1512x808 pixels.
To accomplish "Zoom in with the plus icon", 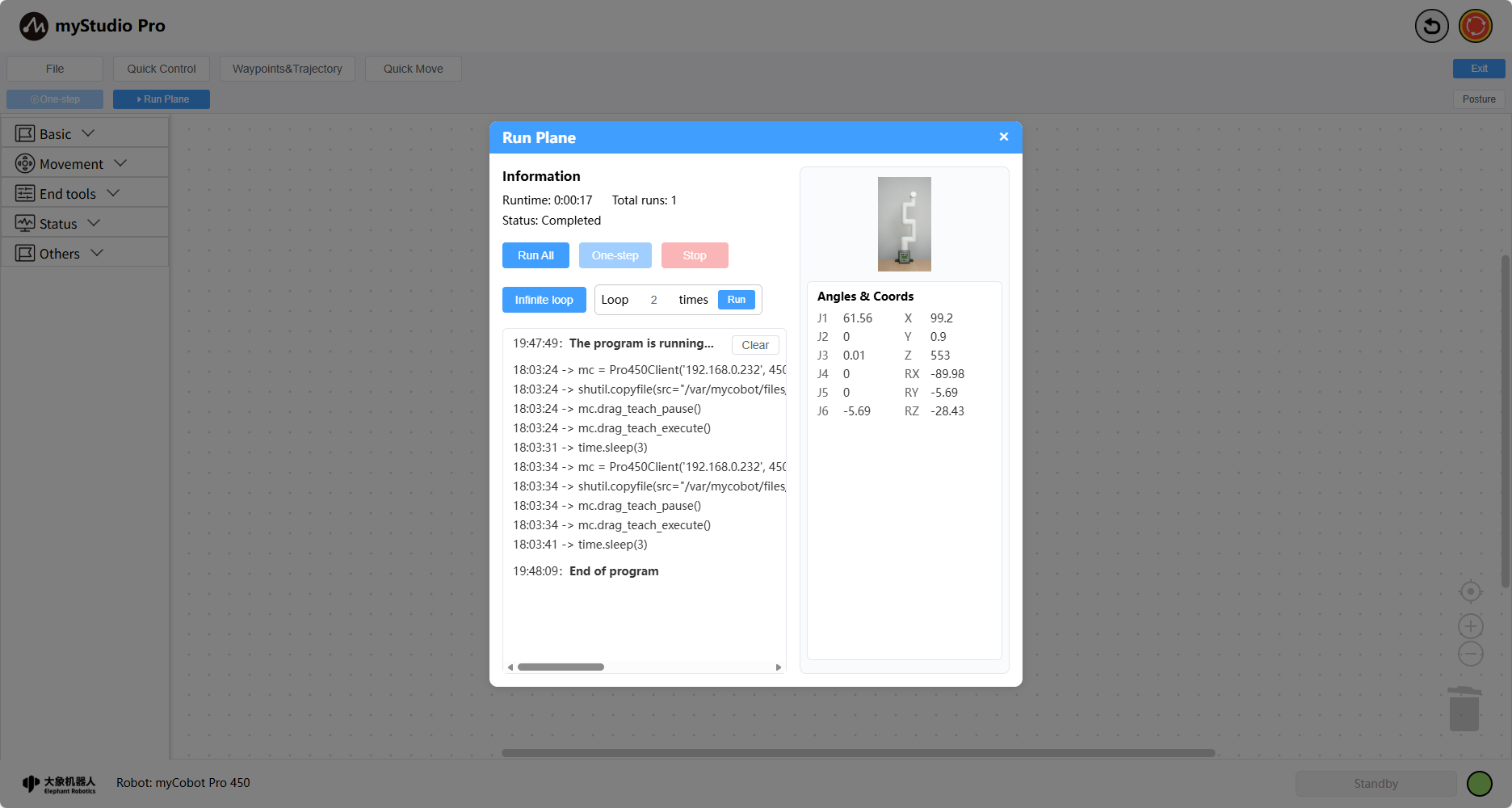I will click(x=1470, y=626).
